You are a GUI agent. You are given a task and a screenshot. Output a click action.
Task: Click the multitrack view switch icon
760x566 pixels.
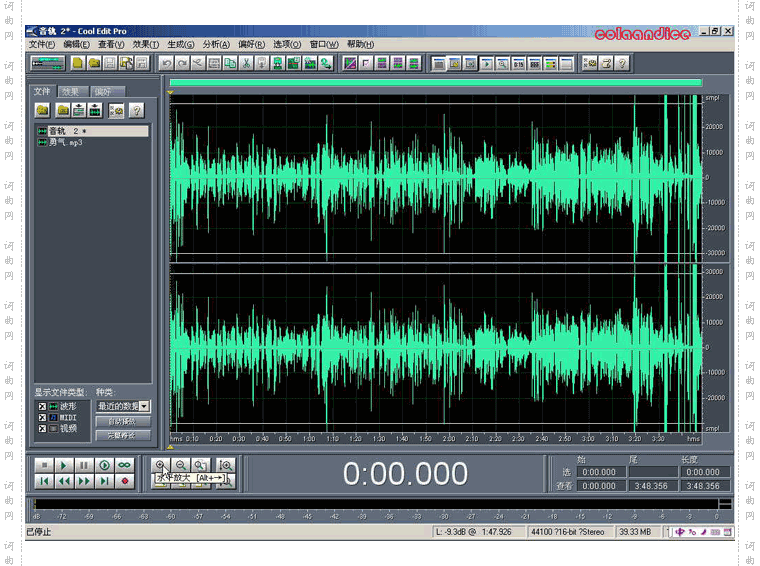tap(48, 63)
